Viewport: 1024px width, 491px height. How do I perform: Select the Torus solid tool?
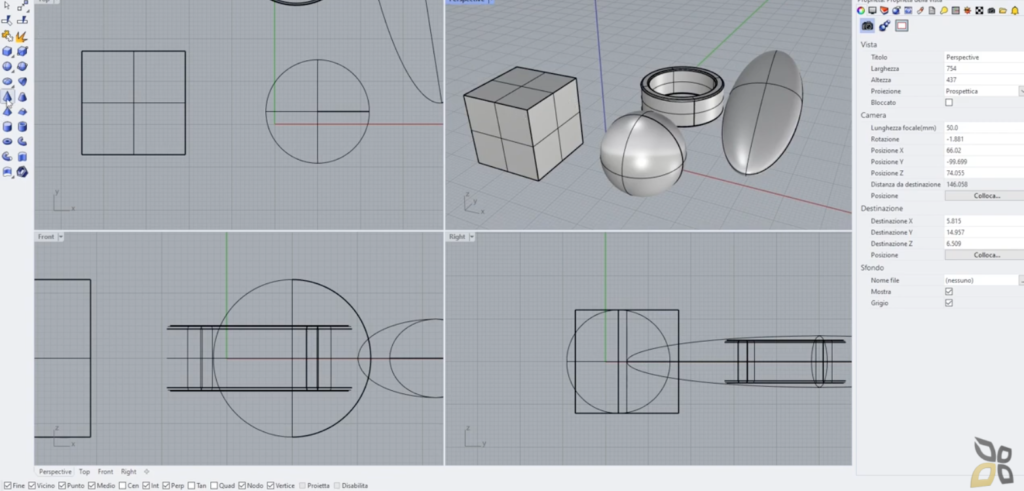pos(7,141)
